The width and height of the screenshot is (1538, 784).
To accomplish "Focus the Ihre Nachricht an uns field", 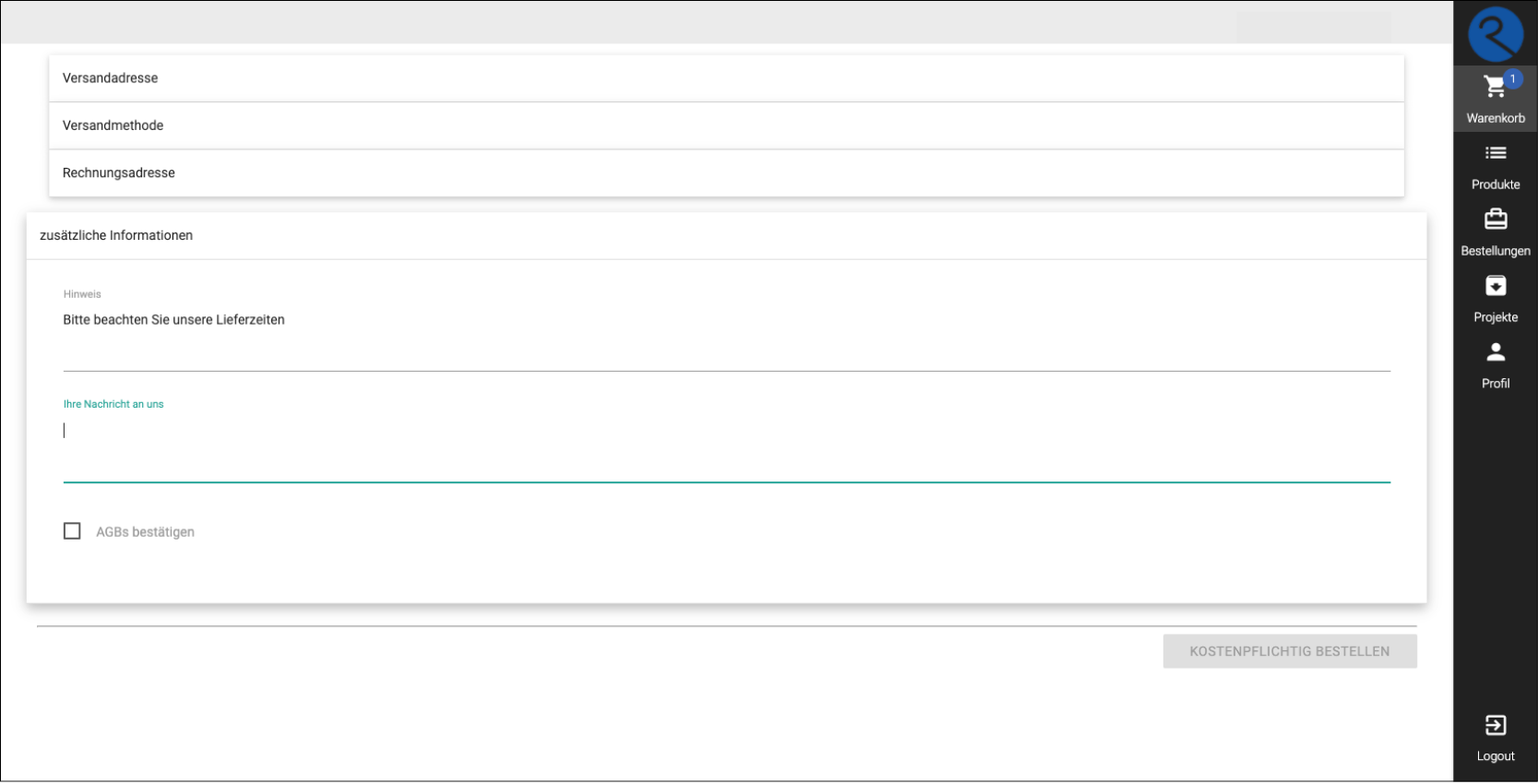I will point(726,447).
